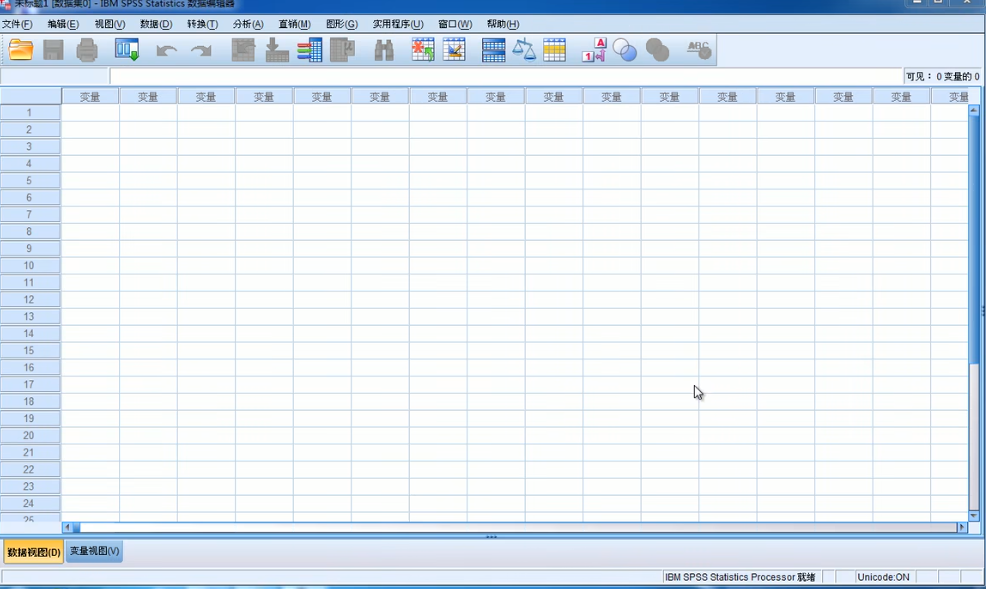The width and height of the screenshot is (986, 589).
Task: Open the 视图(V) menu
Action: [x=110, y=24]
